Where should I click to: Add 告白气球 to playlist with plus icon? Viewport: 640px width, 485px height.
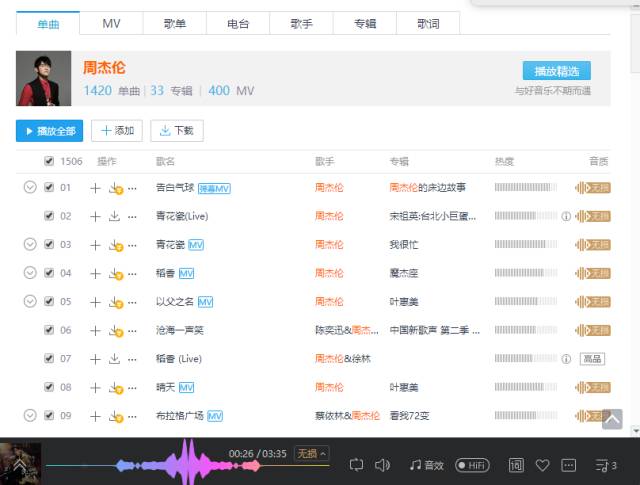pyautogui.click(x=95, y=188)
